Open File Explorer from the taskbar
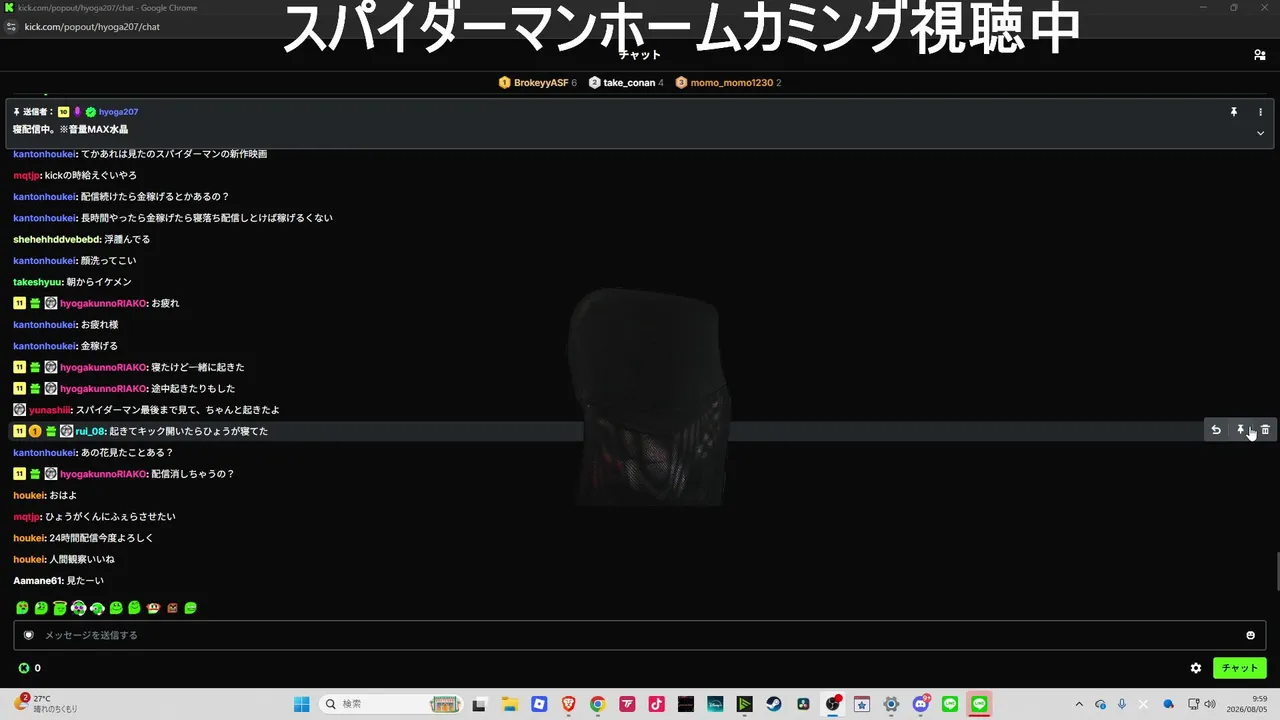Image resolution: width=1280 pixels, height=720 pixels. (509, 704)
